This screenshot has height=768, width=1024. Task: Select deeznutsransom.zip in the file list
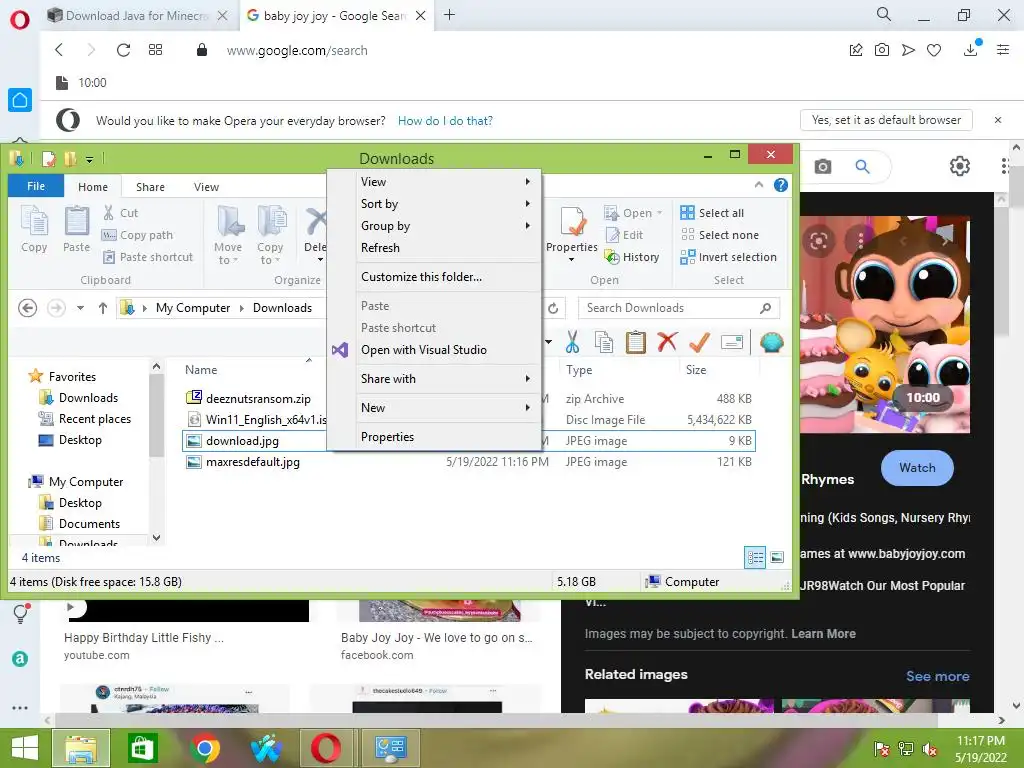(258, 398)
